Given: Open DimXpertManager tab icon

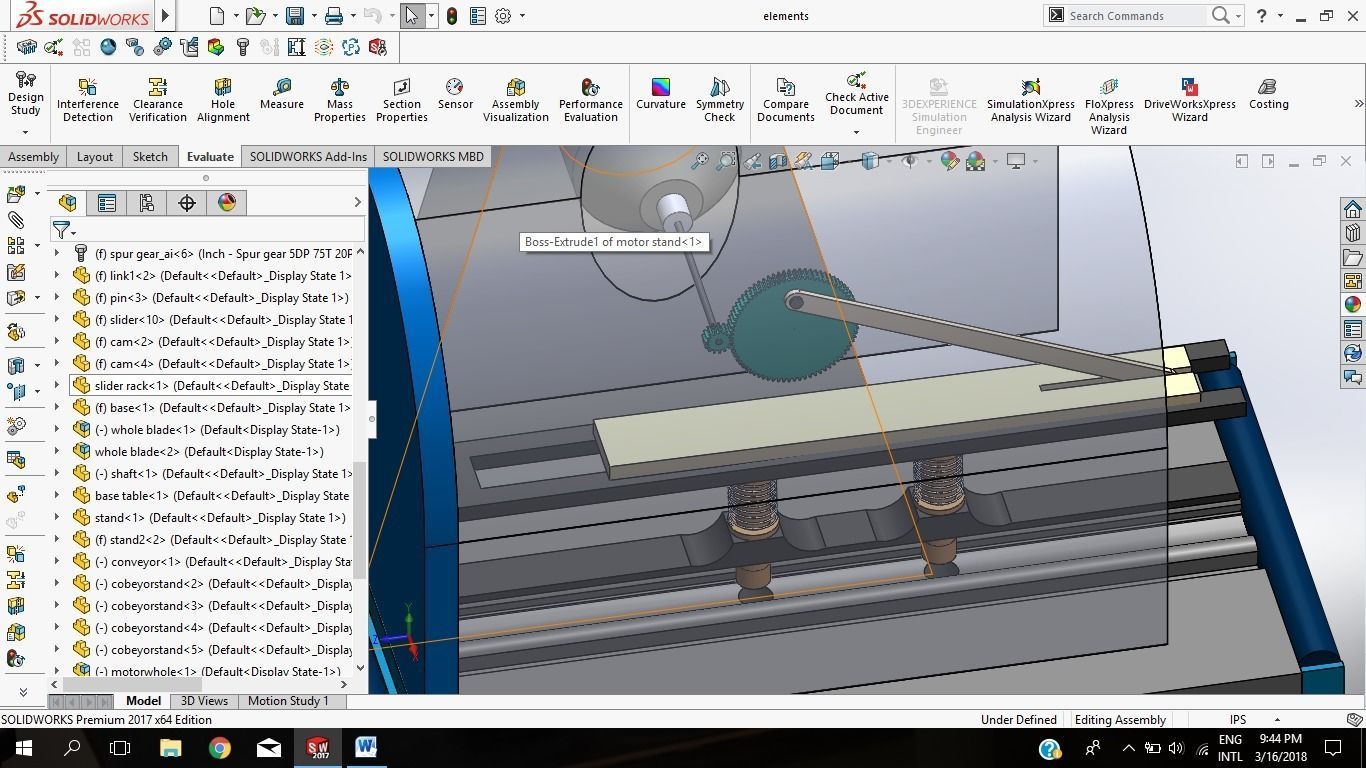Looking at the screenshot, I should point(187,203).
